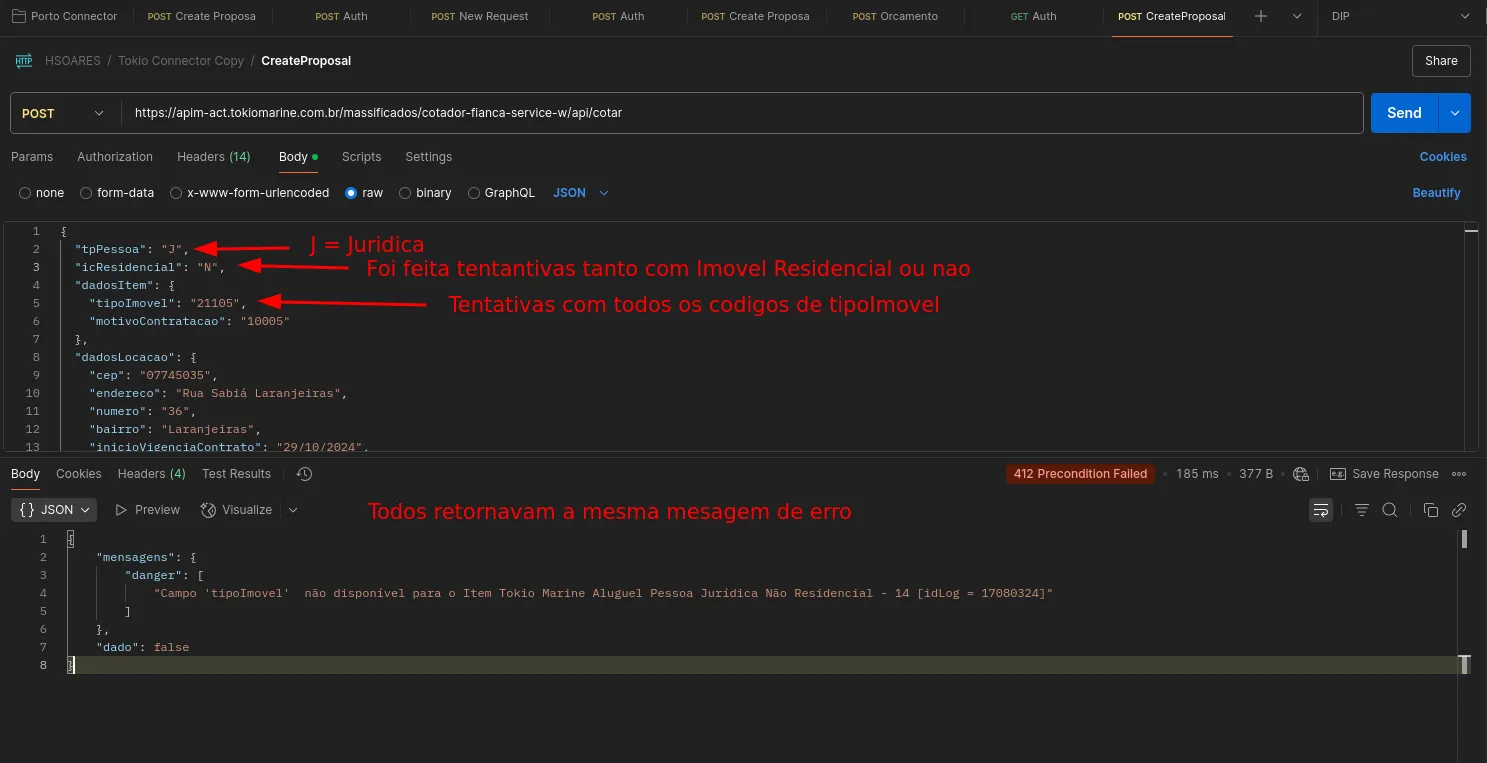The width and height of the screenshot is (1487, 763).
Task: Choose the GraphQL body radio button
Action: pos(474,193)
